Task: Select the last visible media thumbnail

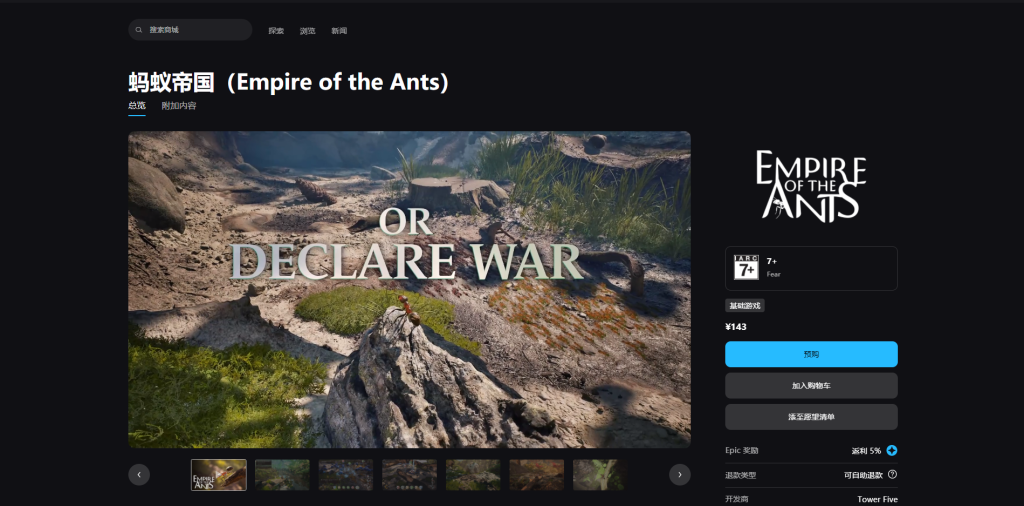Action: 598,475
